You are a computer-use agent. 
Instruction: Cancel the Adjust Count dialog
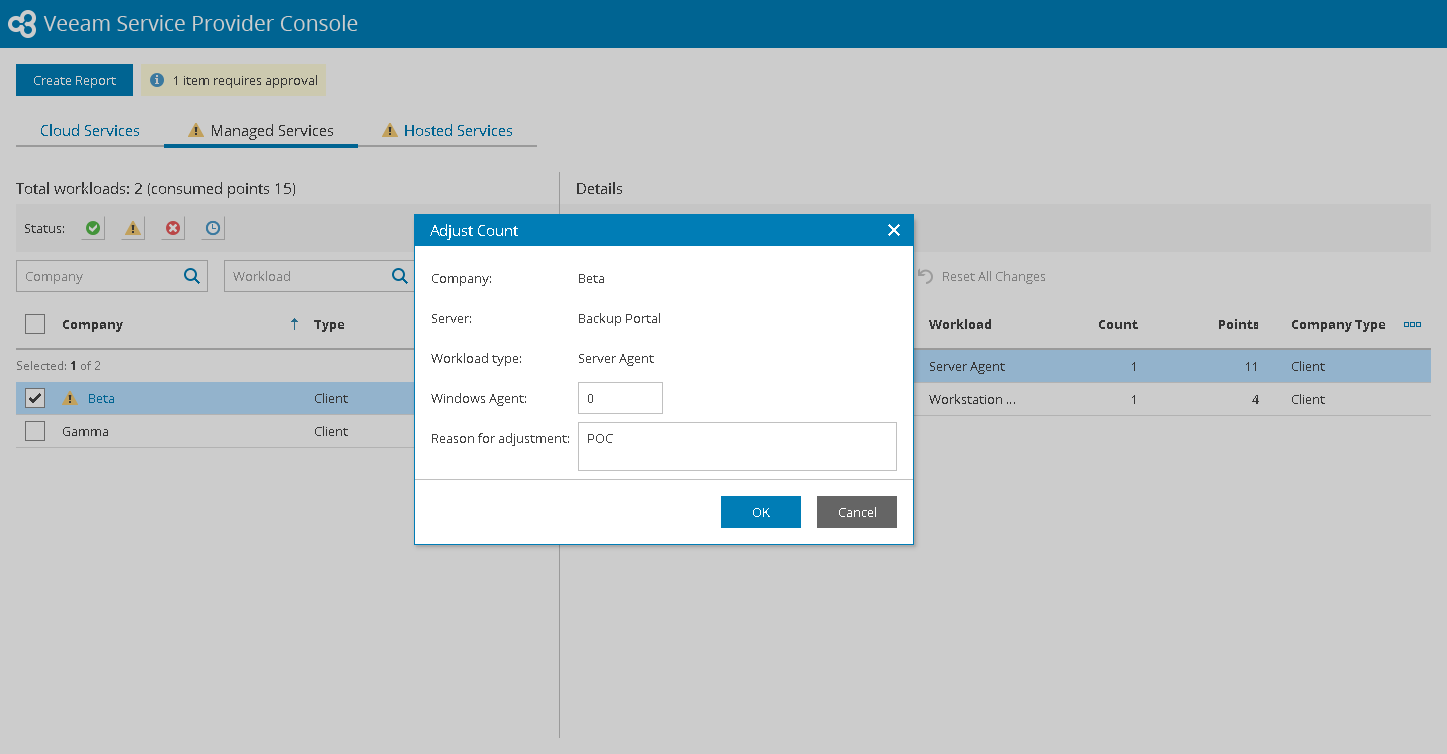[857, 512]
